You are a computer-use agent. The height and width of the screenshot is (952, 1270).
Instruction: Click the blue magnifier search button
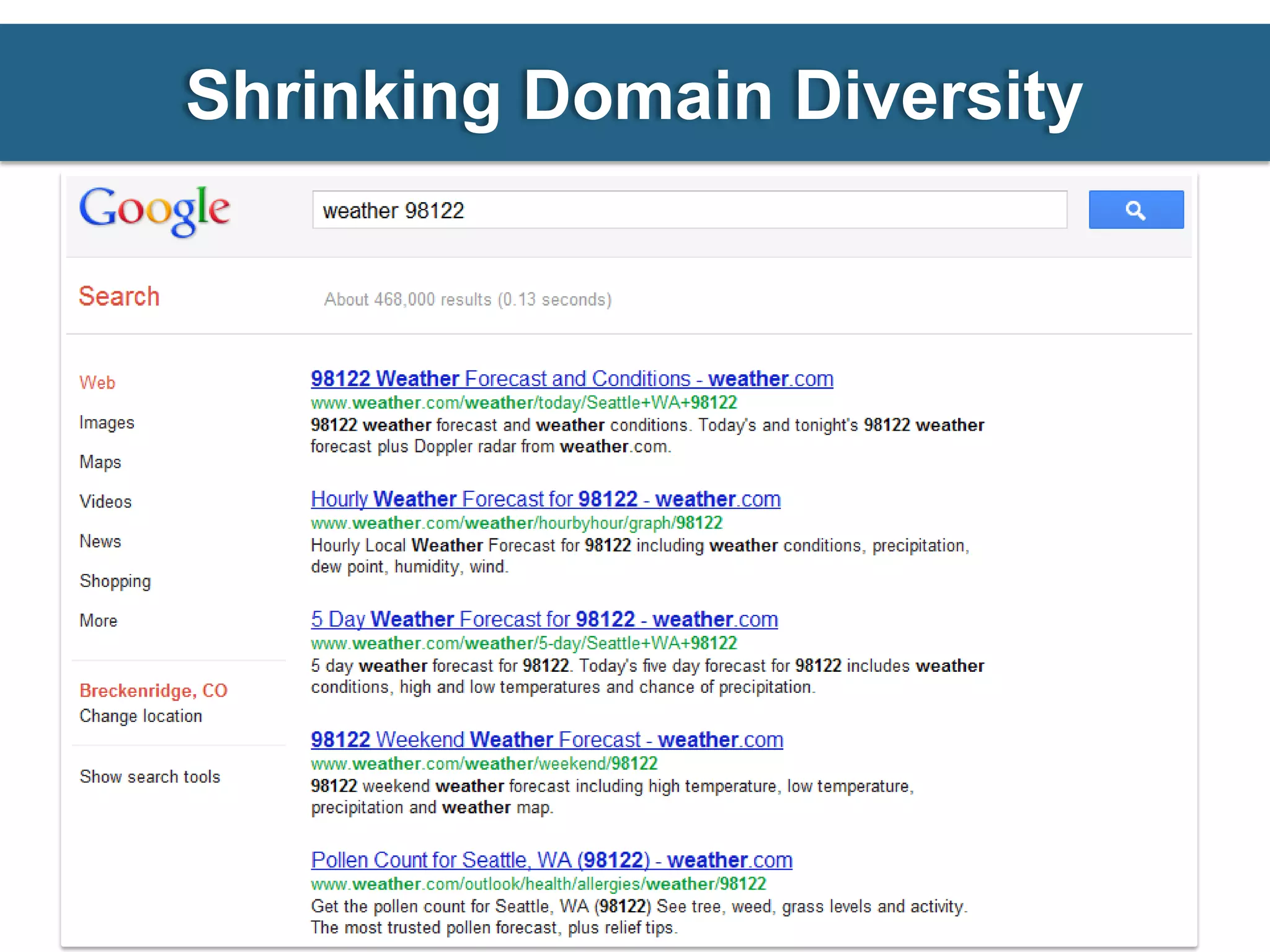point(1136,209)
